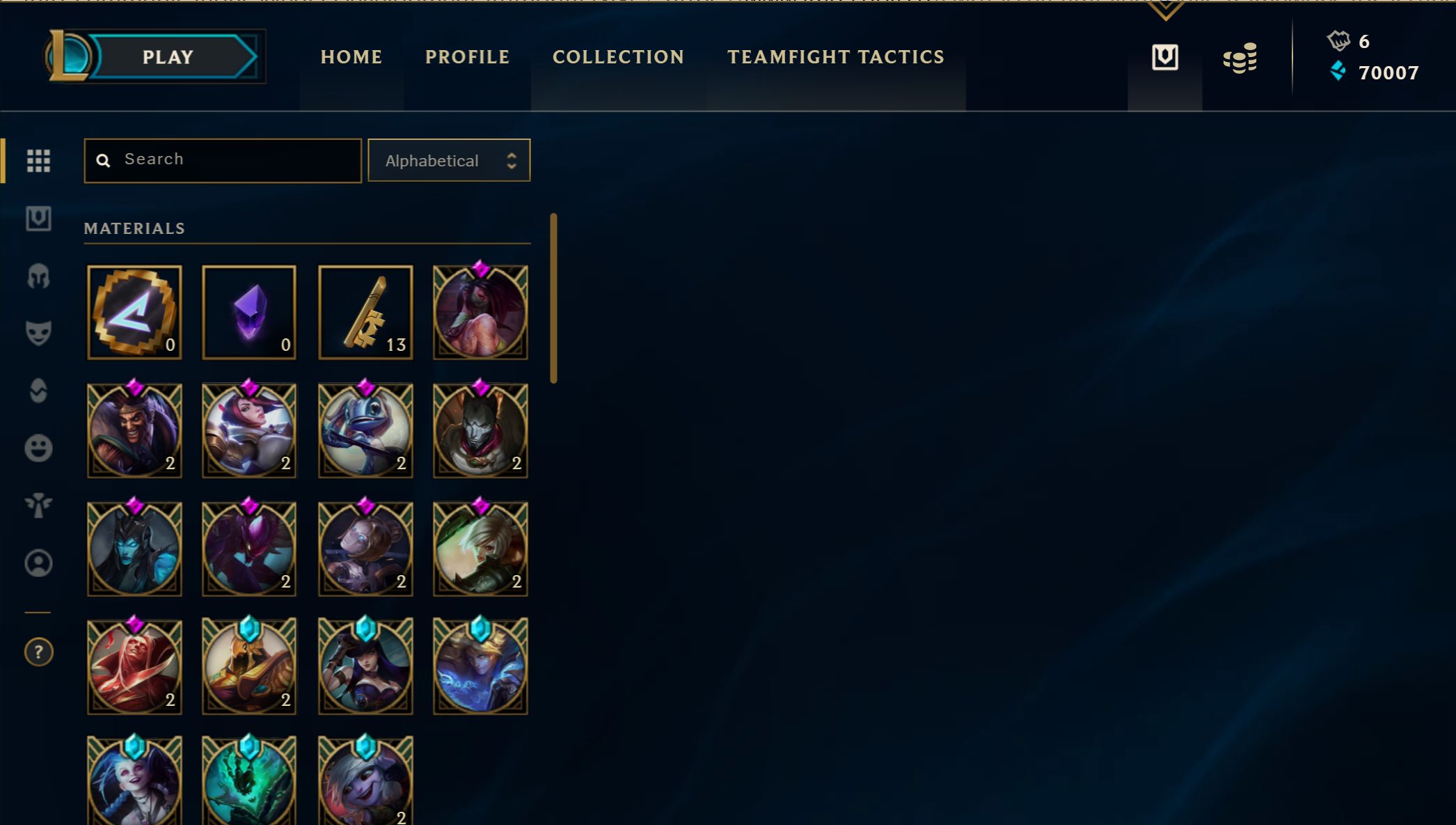Go to the Home tab

pos(351,57)
